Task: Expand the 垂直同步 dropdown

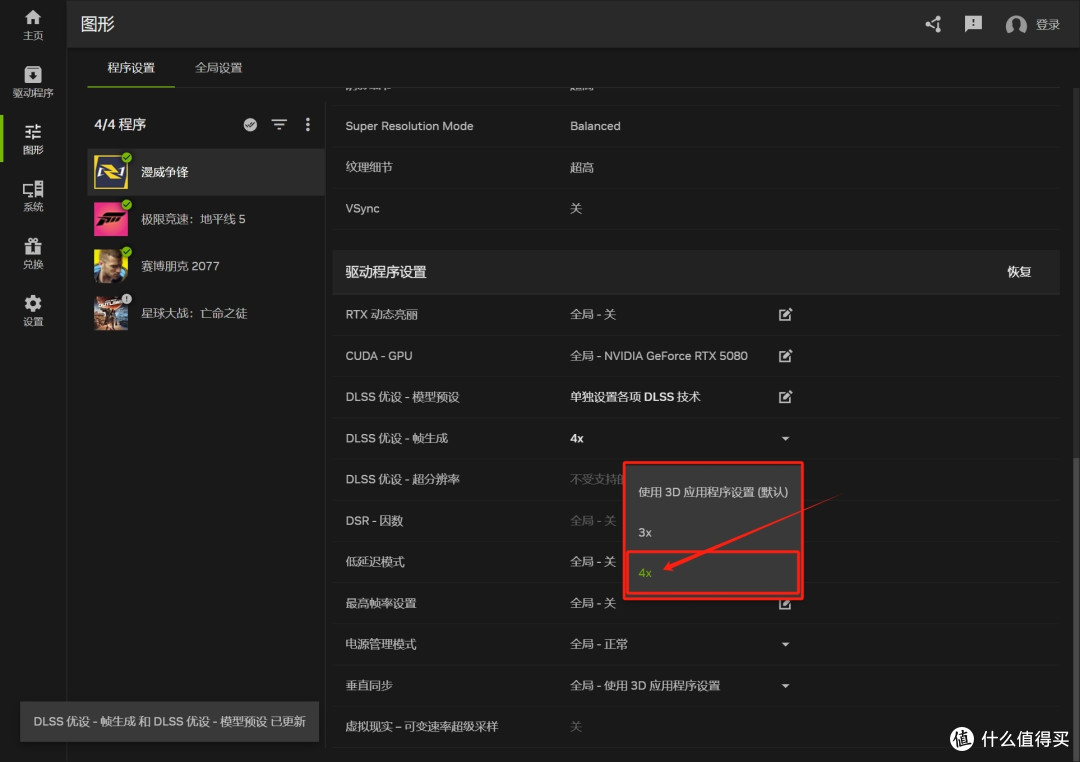Action: (785, 686)
